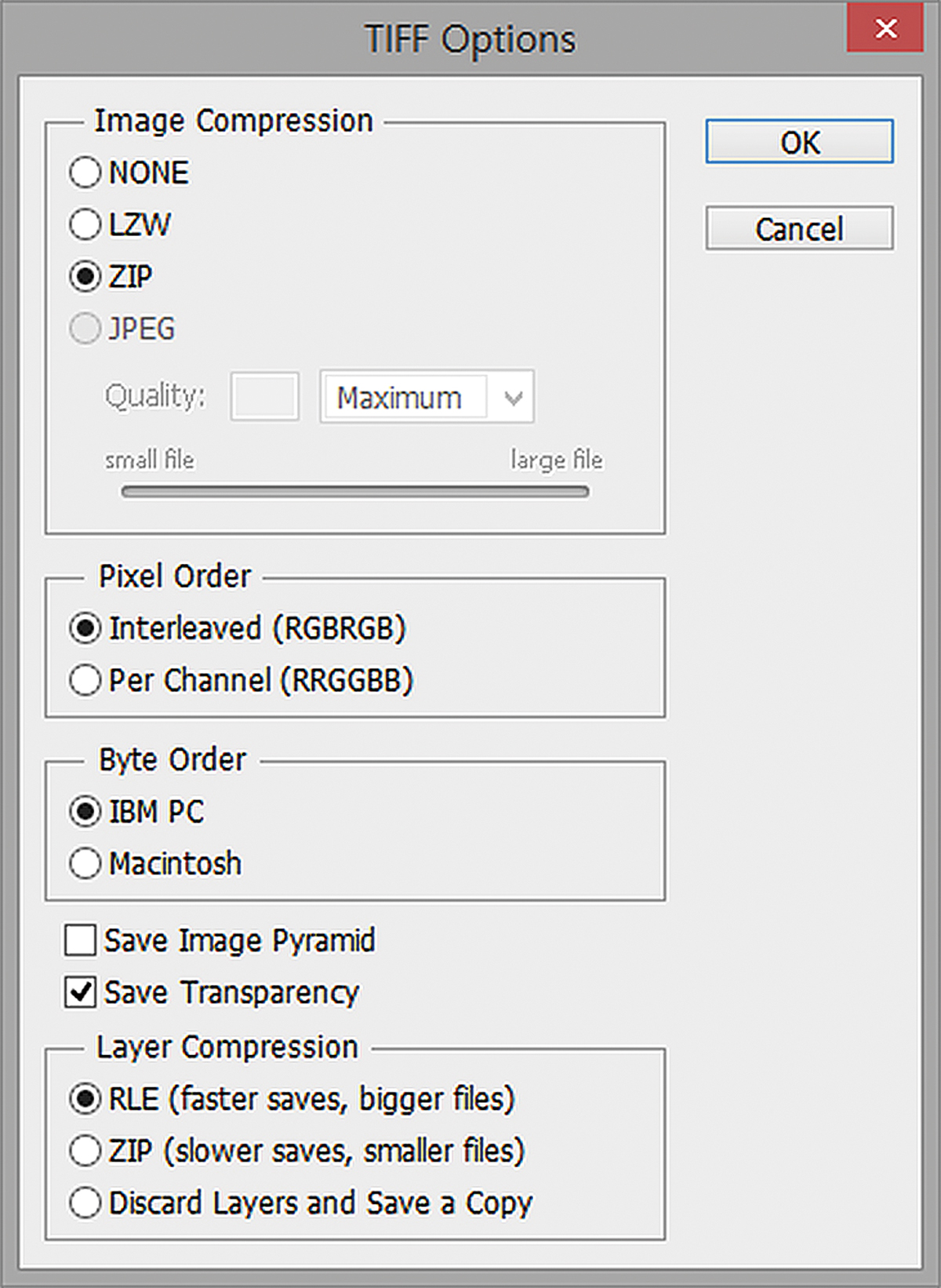Select RLE layer compression option
Screen dimensions: 941x1288
[x=85, y=1099]
